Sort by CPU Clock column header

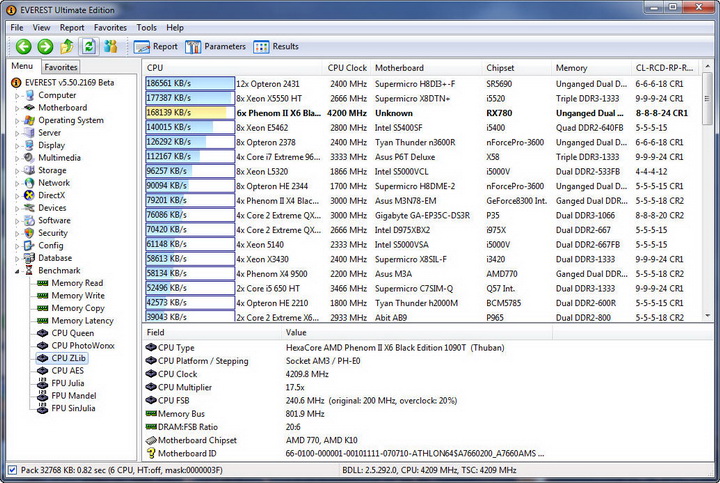point(347,68)
